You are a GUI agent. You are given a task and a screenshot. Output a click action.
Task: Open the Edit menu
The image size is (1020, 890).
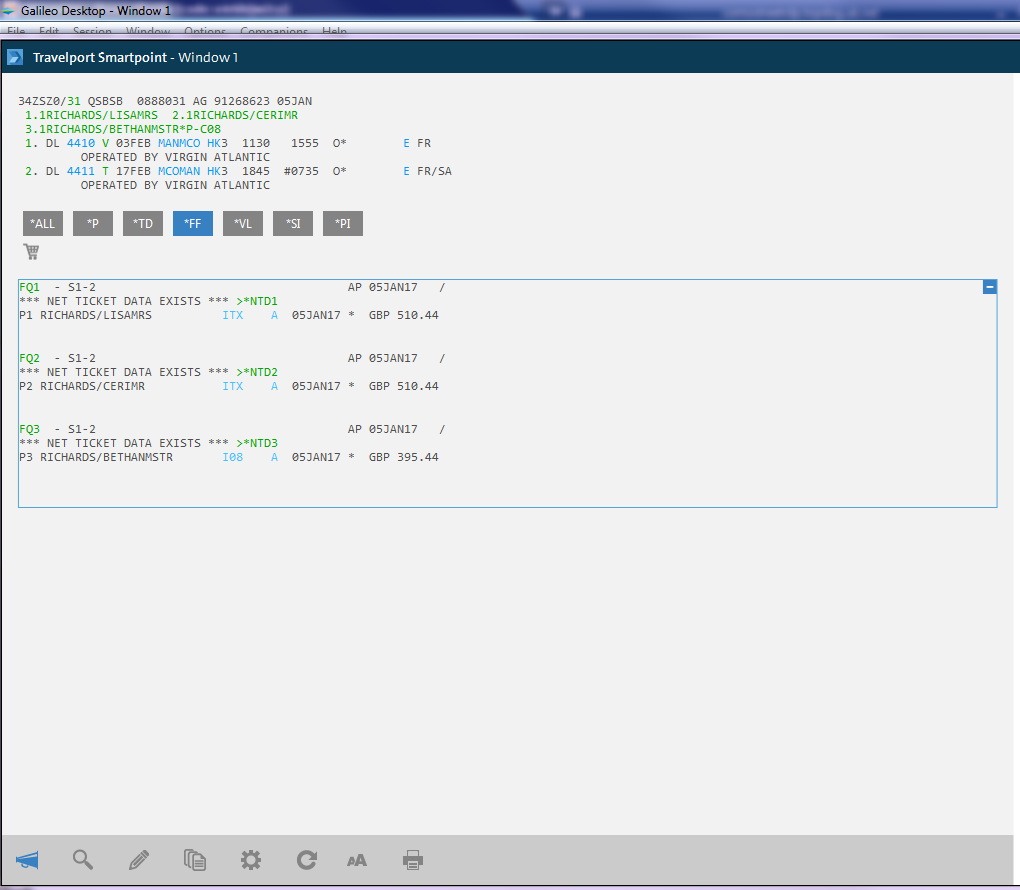pyautogui.click(x=49, y=31)
